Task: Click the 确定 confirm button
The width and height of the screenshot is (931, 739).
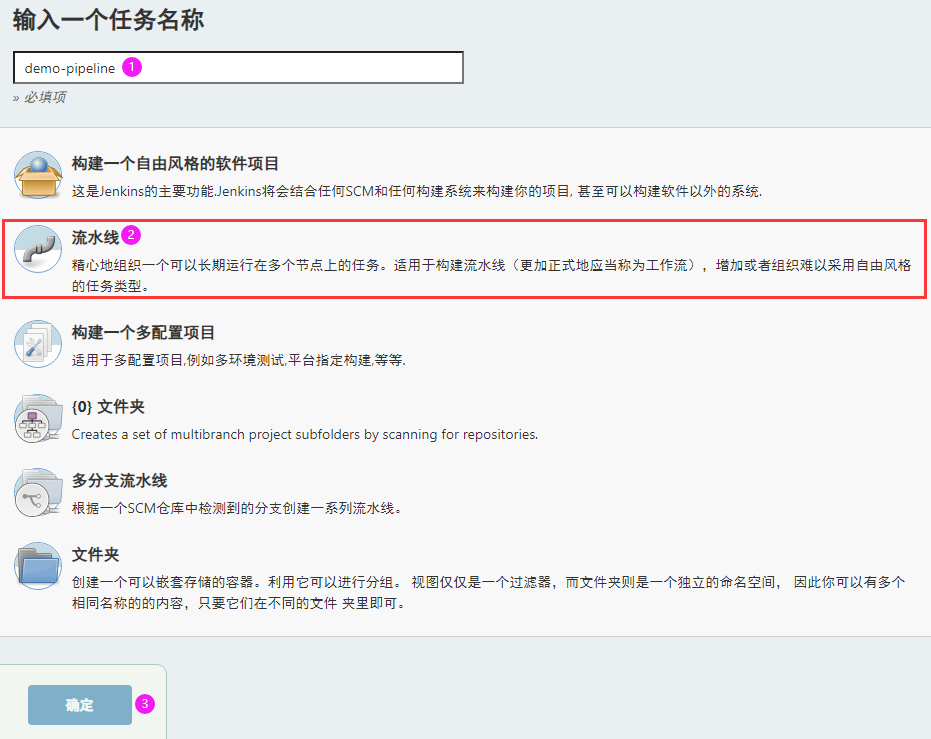Action: (x=80, y=705)
